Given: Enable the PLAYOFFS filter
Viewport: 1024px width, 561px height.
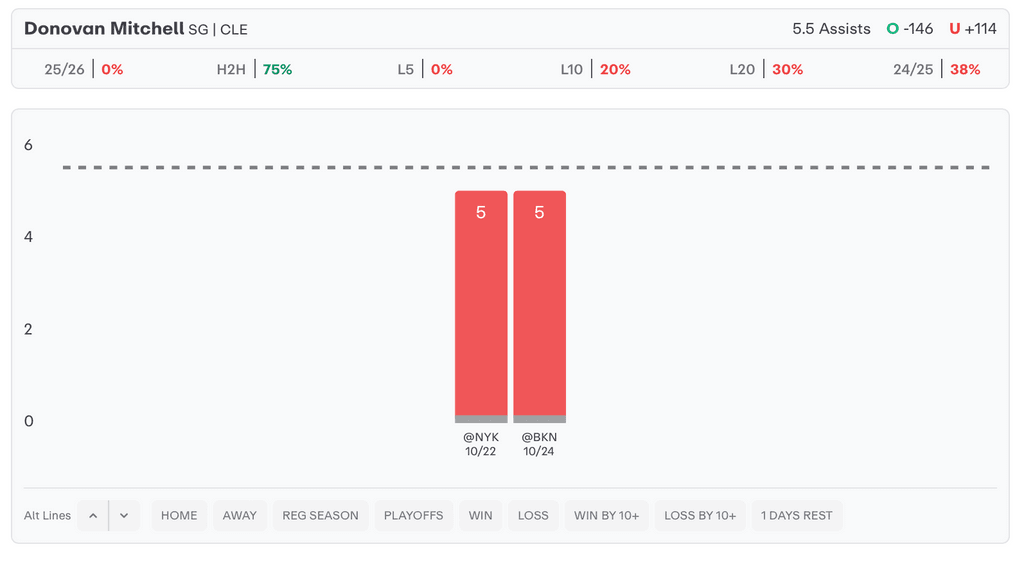Looking at the screenshot, I should coord(414,516).
